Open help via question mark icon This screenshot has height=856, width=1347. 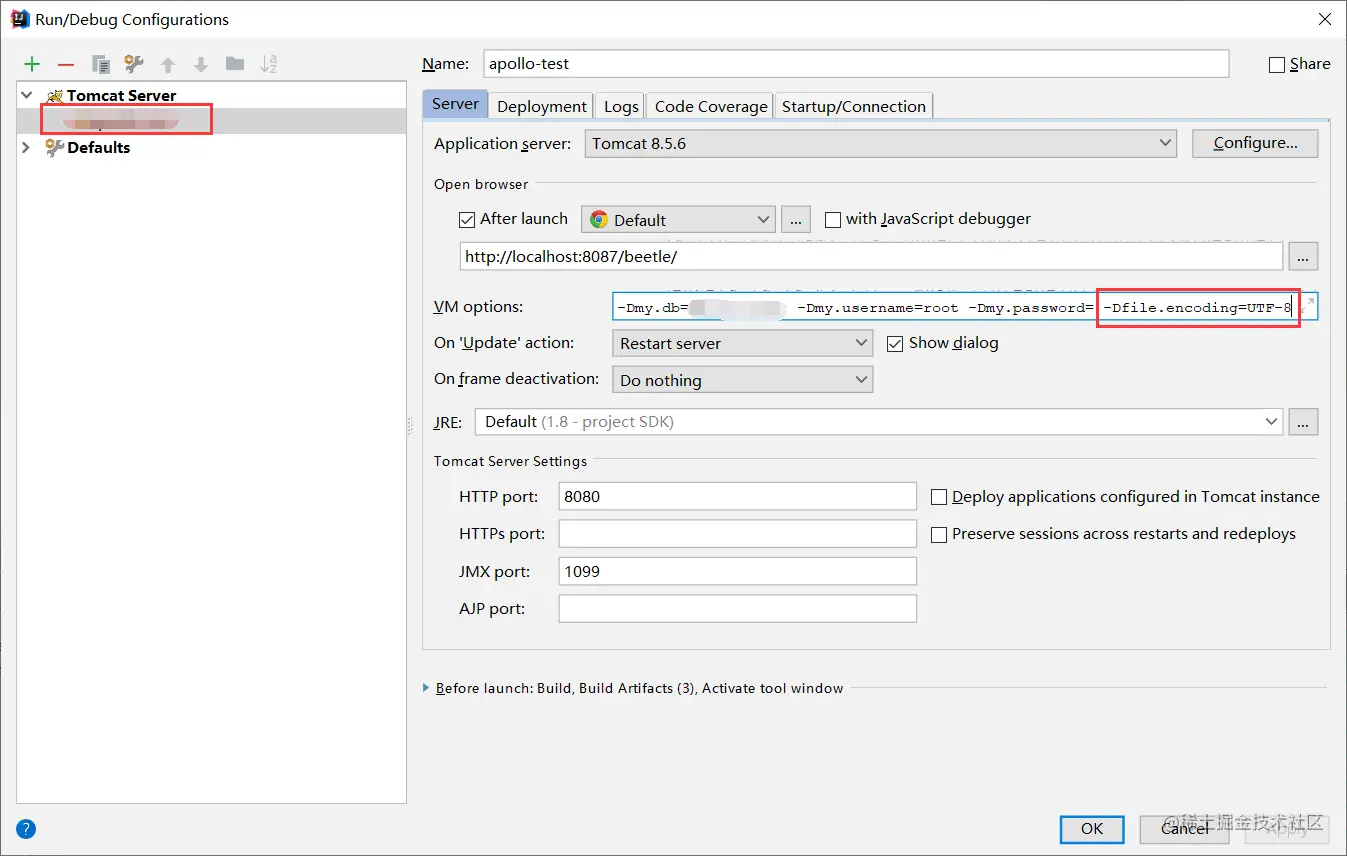pos(26,828)
